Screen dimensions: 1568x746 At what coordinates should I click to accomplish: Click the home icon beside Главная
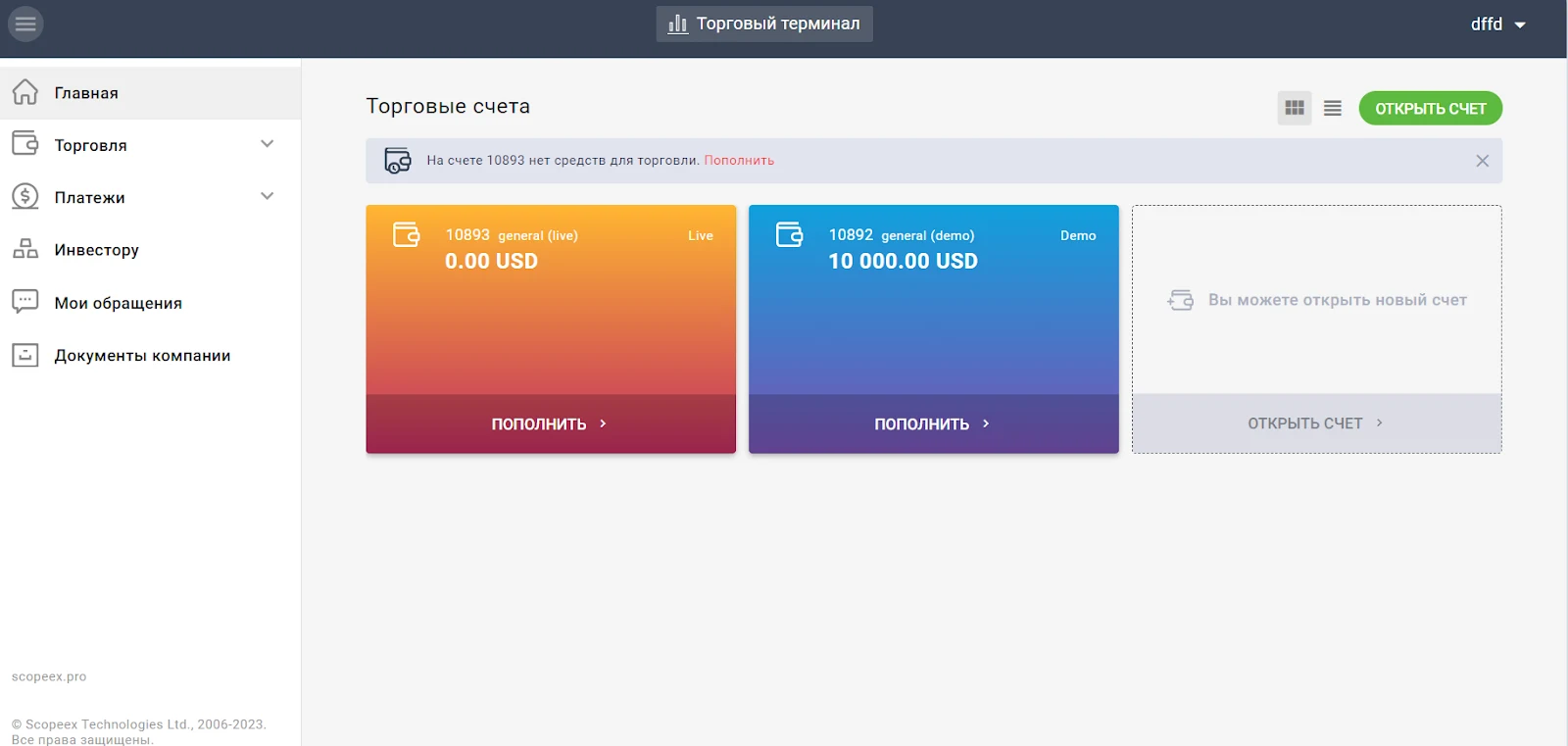click(25, 92)
